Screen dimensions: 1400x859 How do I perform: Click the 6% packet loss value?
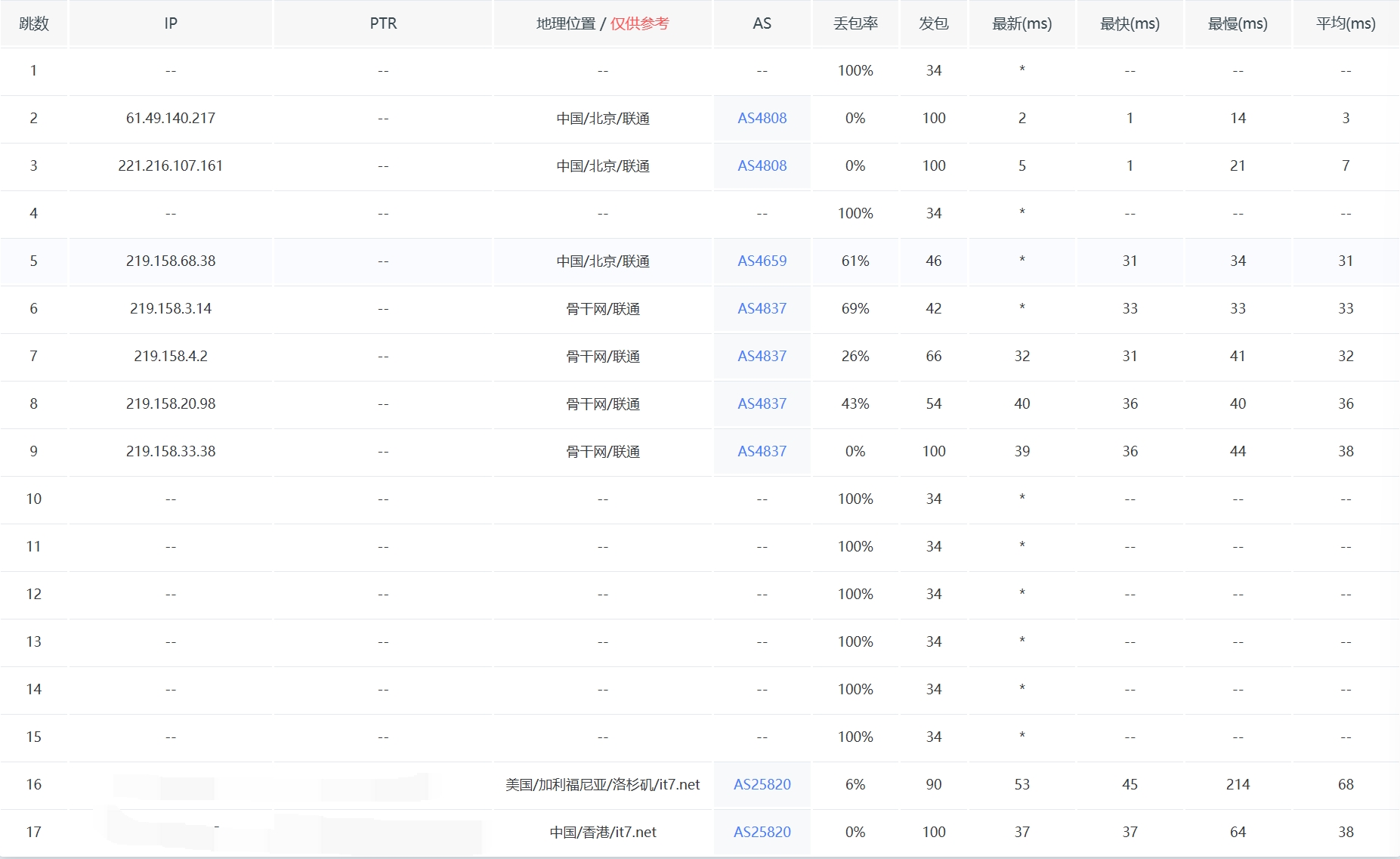(855, 784)
